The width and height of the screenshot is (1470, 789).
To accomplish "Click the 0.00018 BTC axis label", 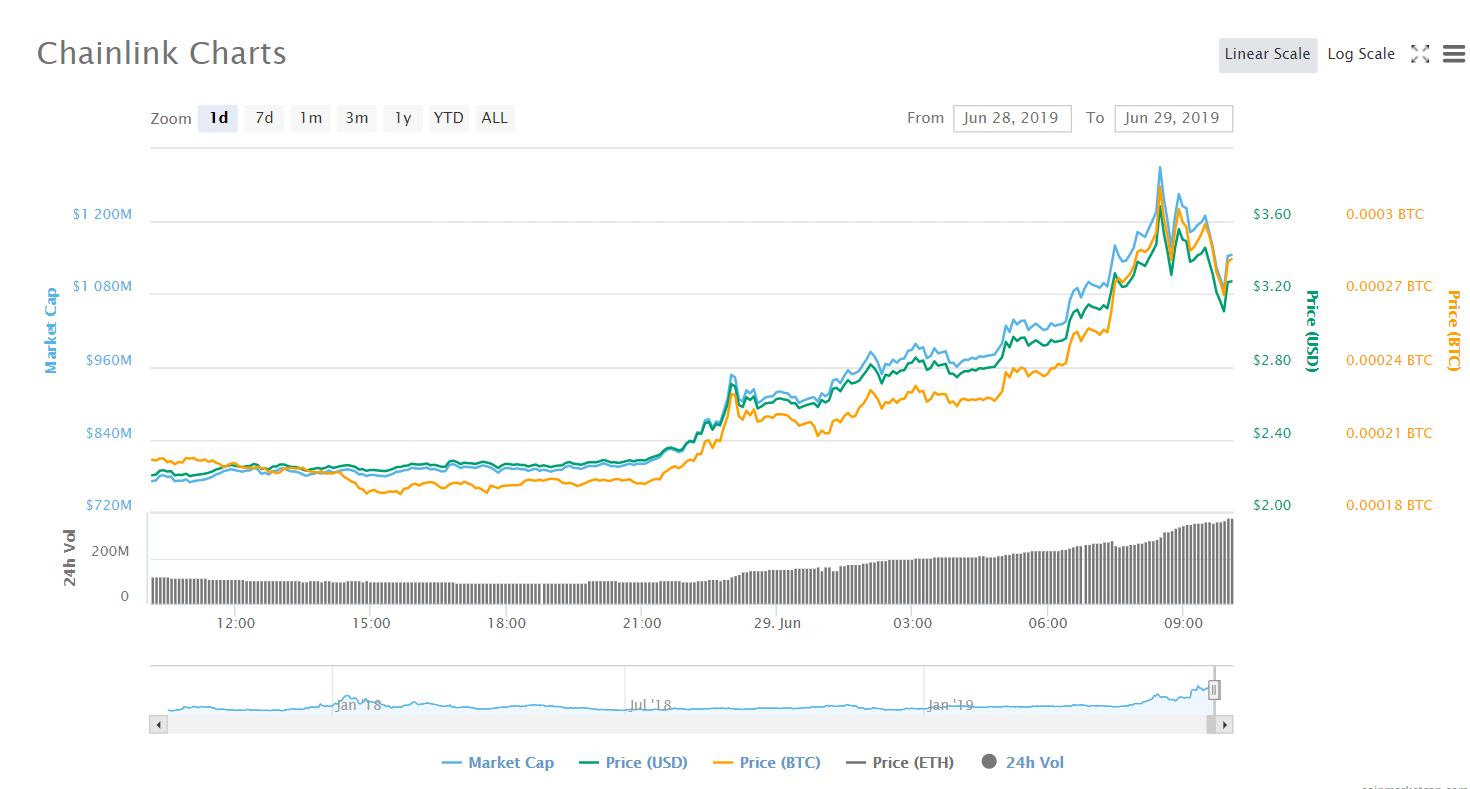I will click(x=1389, y=505).
